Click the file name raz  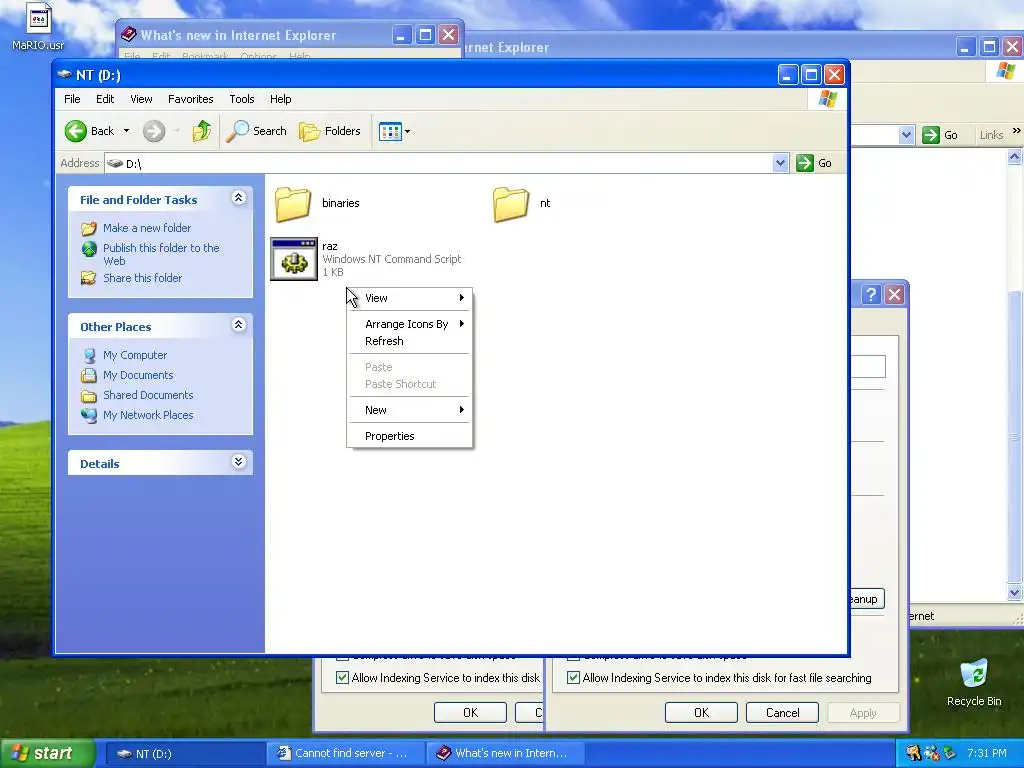click(330, 246)
